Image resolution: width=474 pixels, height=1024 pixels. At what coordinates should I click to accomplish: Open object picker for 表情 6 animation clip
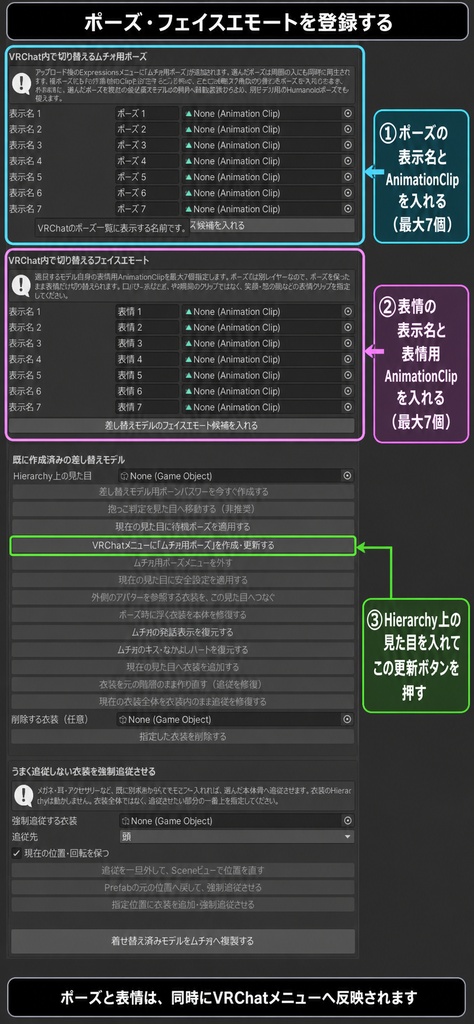click(x=347, y=391)
